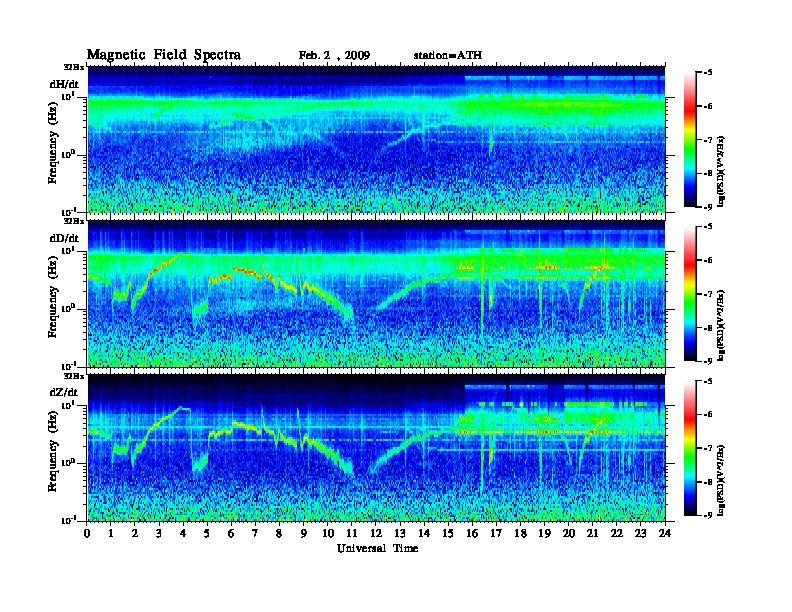Click the "14" tick on the time axis
Image resolution: width=792 pixels, height=612 pixels.
pos(424,533)
